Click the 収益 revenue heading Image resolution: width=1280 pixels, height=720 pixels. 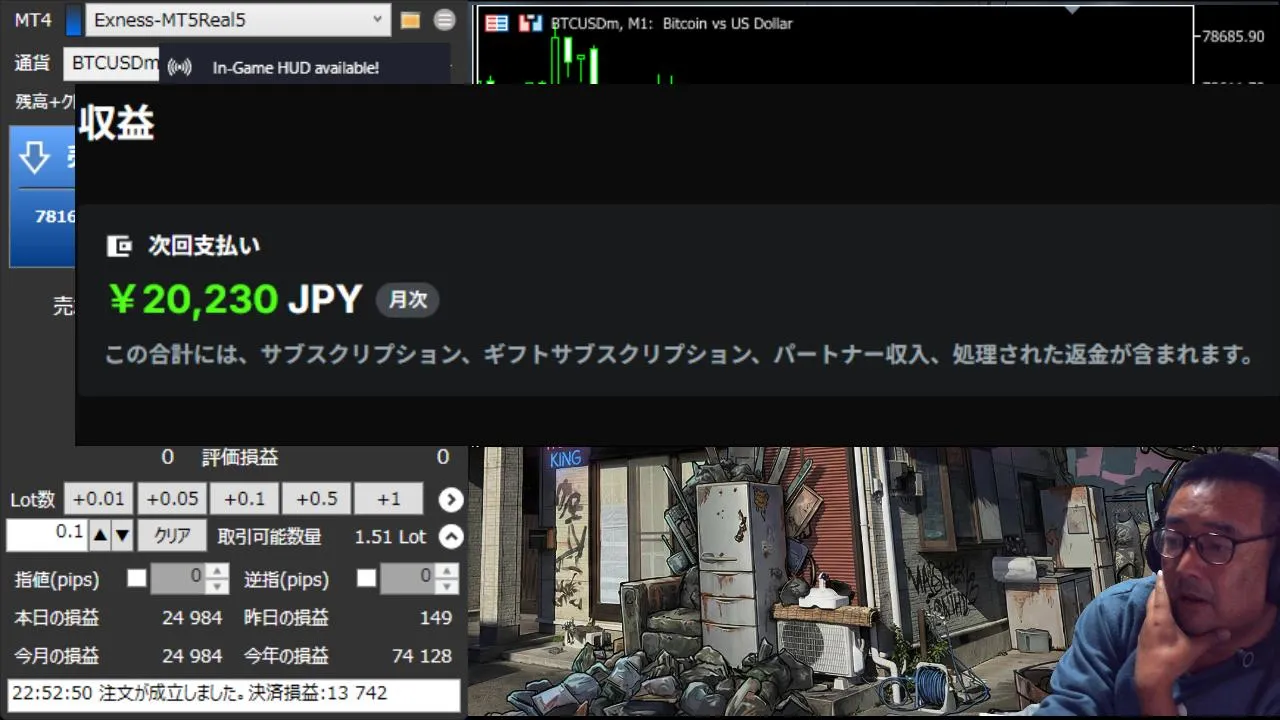coord(117,123)
